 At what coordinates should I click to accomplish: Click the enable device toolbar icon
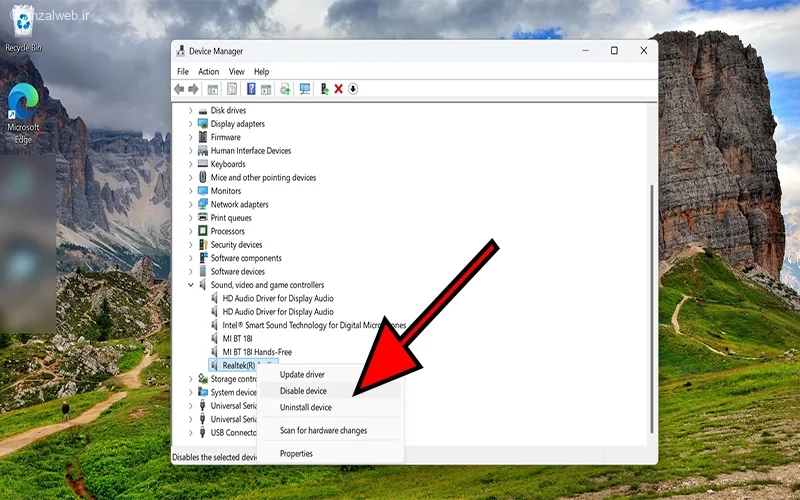click(x=325, y=89)
